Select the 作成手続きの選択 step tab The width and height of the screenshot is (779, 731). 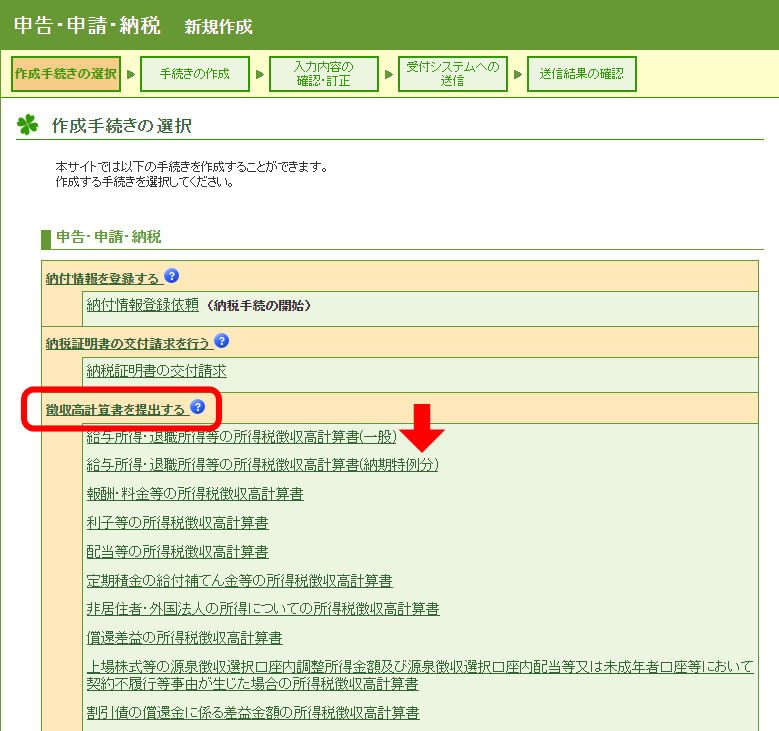click(x=66, y=74)
